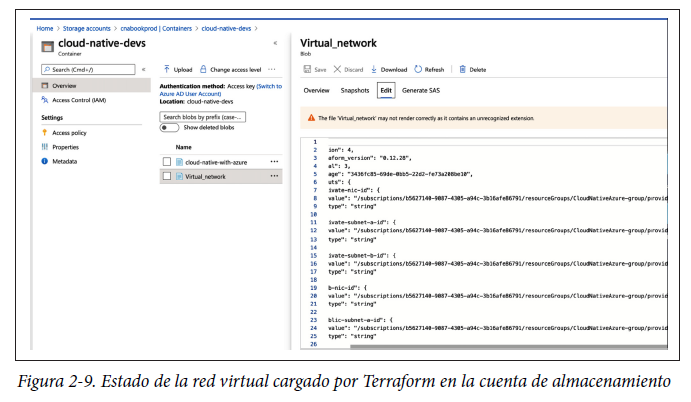Switch to the Generate SAS tab

point(421,91)
